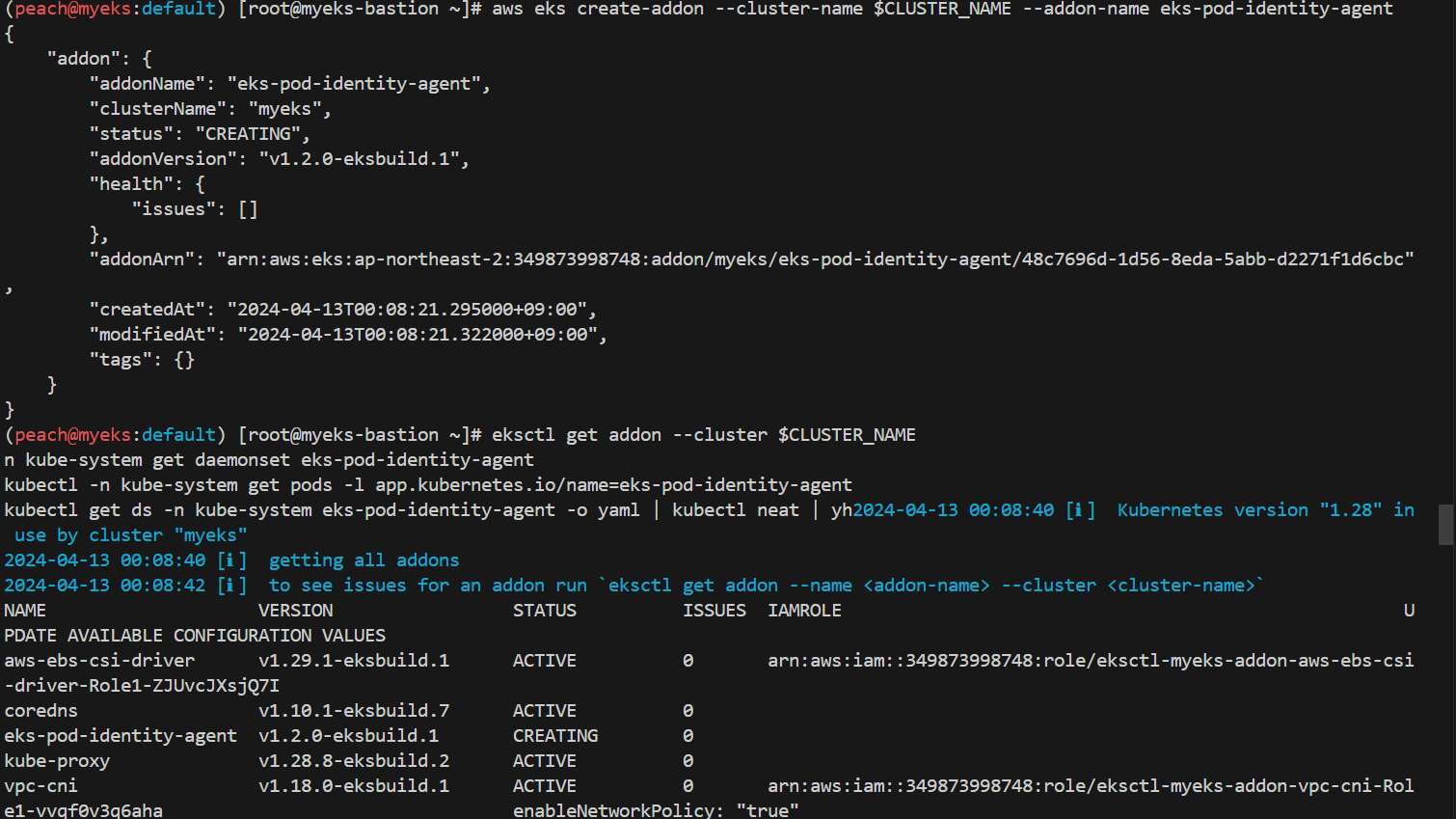Click vpc-cni version v1.18.0-eksbuild.1
This screenshot has width=1456, height=819.
click(354, 786)
